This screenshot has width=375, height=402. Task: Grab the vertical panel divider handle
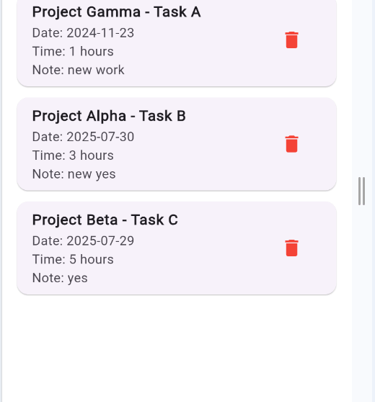(x=362, y=191)
